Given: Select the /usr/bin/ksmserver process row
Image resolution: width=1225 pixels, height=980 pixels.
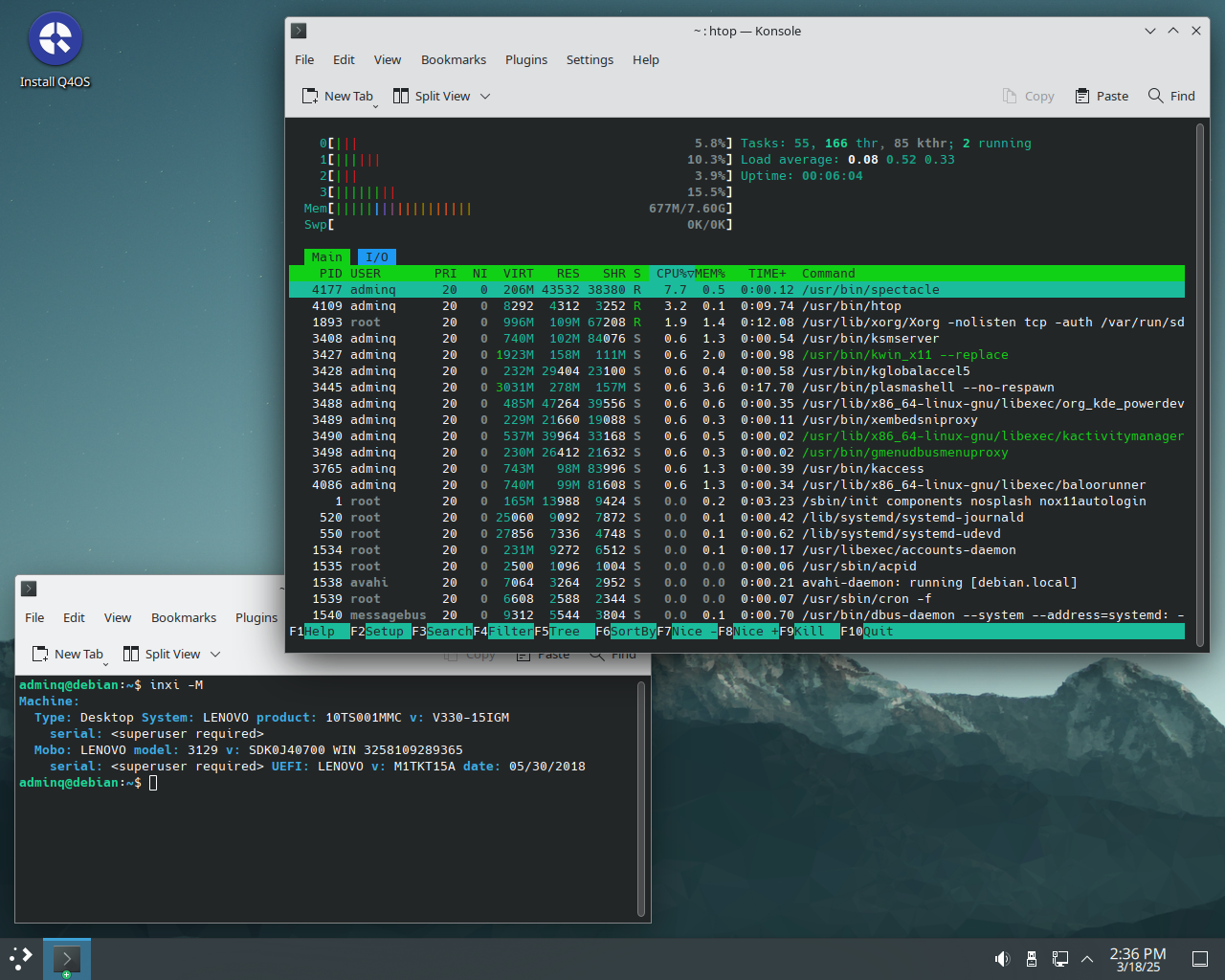Looking at the screenshot, I should pos(737,339).
